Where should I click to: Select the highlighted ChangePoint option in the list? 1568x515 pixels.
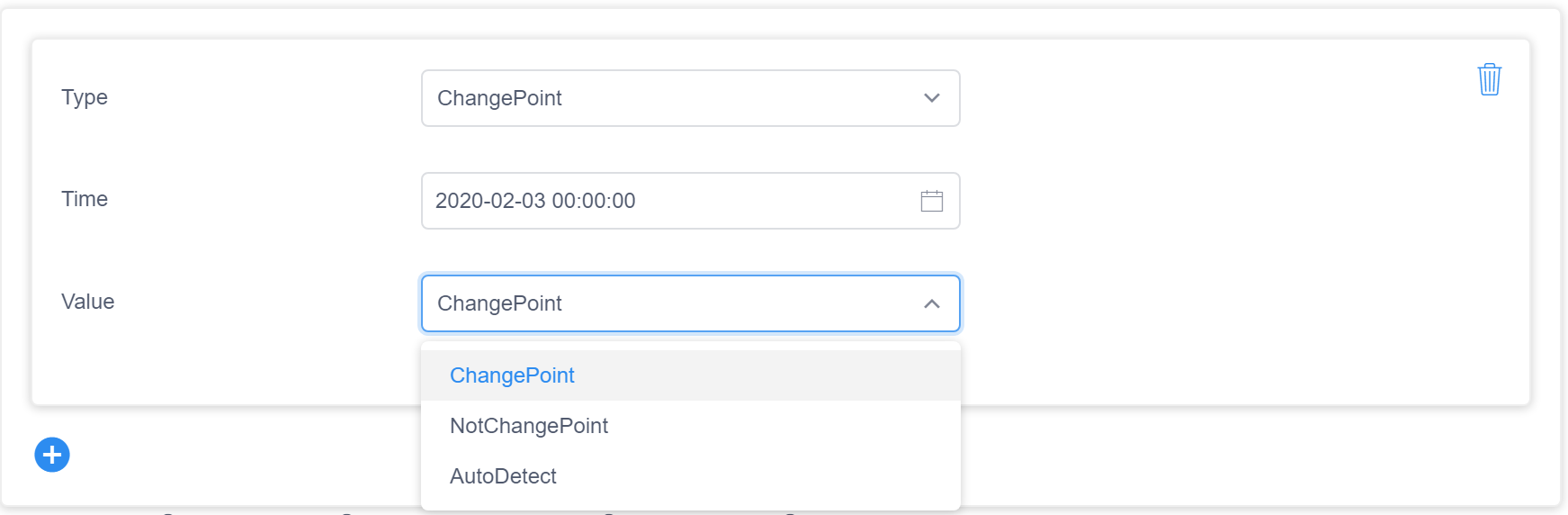coord(512,375)
